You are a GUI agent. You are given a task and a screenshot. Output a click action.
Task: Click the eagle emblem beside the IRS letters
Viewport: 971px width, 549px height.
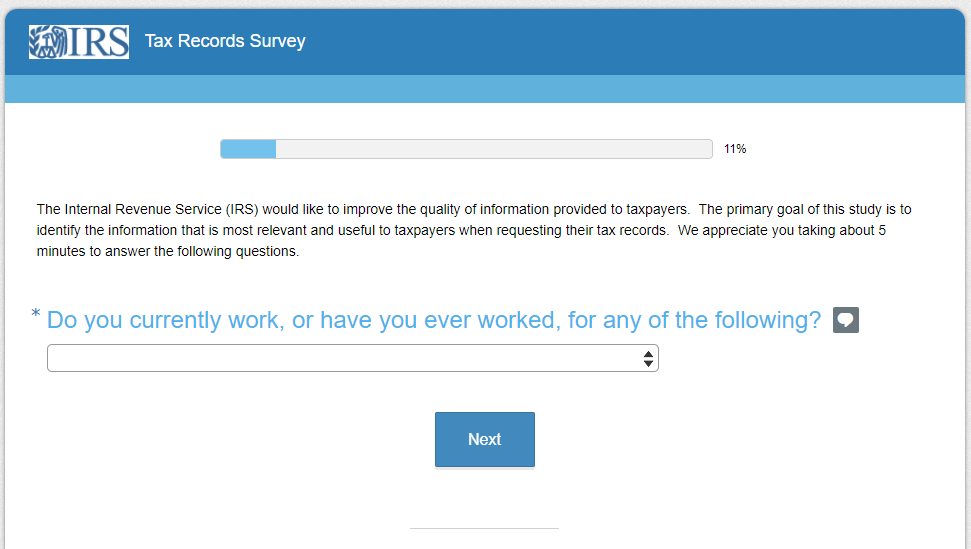tap(46, 41)
